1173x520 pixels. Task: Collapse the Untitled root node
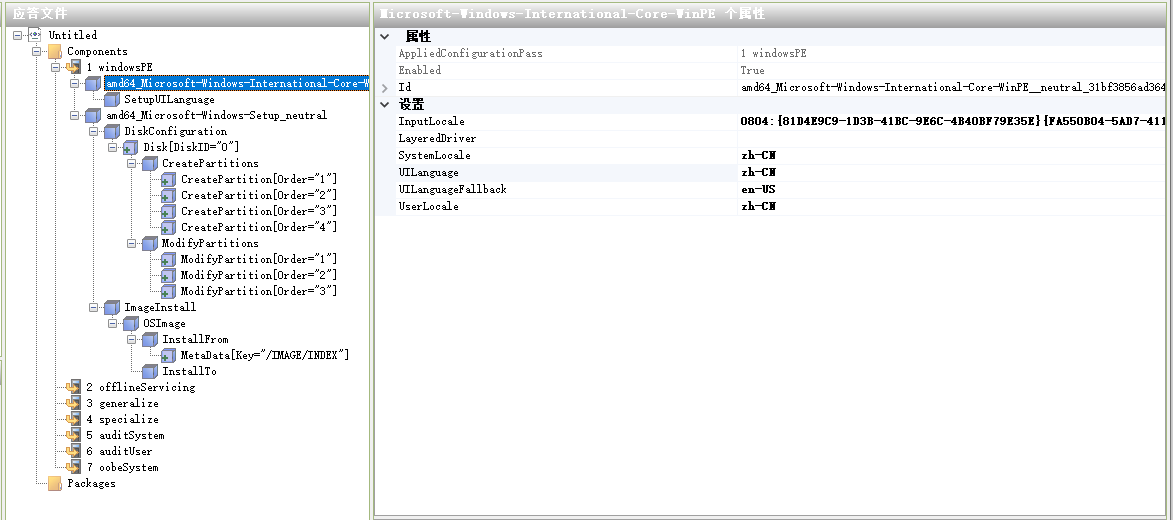pos(17,35)
